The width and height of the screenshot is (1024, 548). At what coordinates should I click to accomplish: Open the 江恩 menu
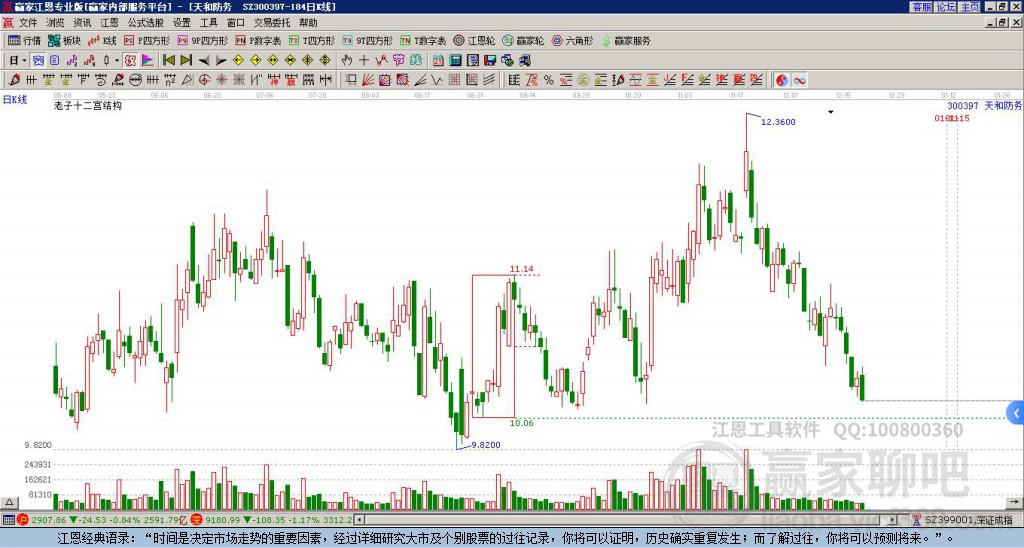[x=109, y=23]
